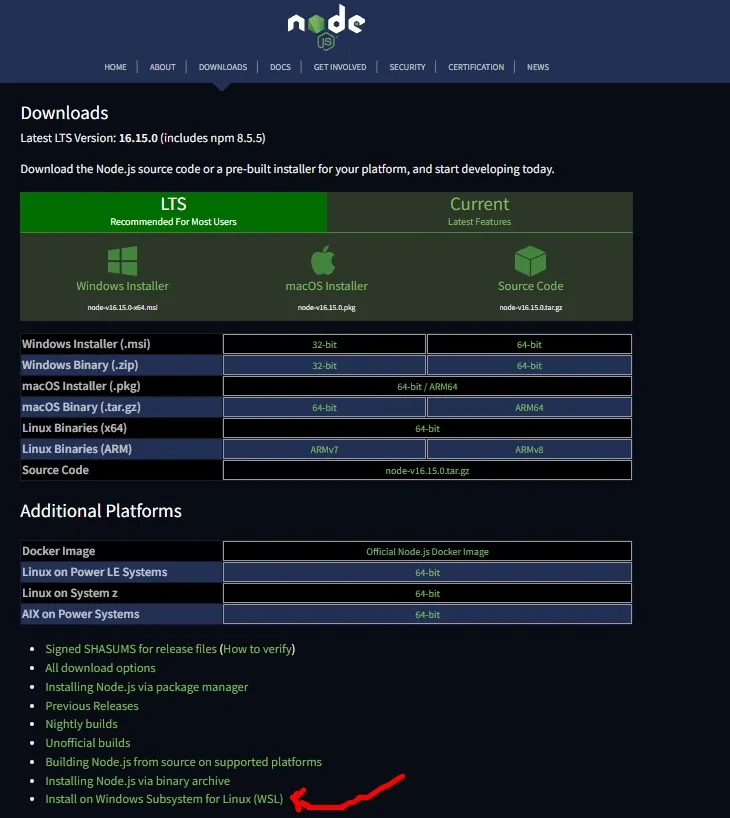Download macOS Binary ARM64 build
The image size is (730, 818).
click(529, 408)
